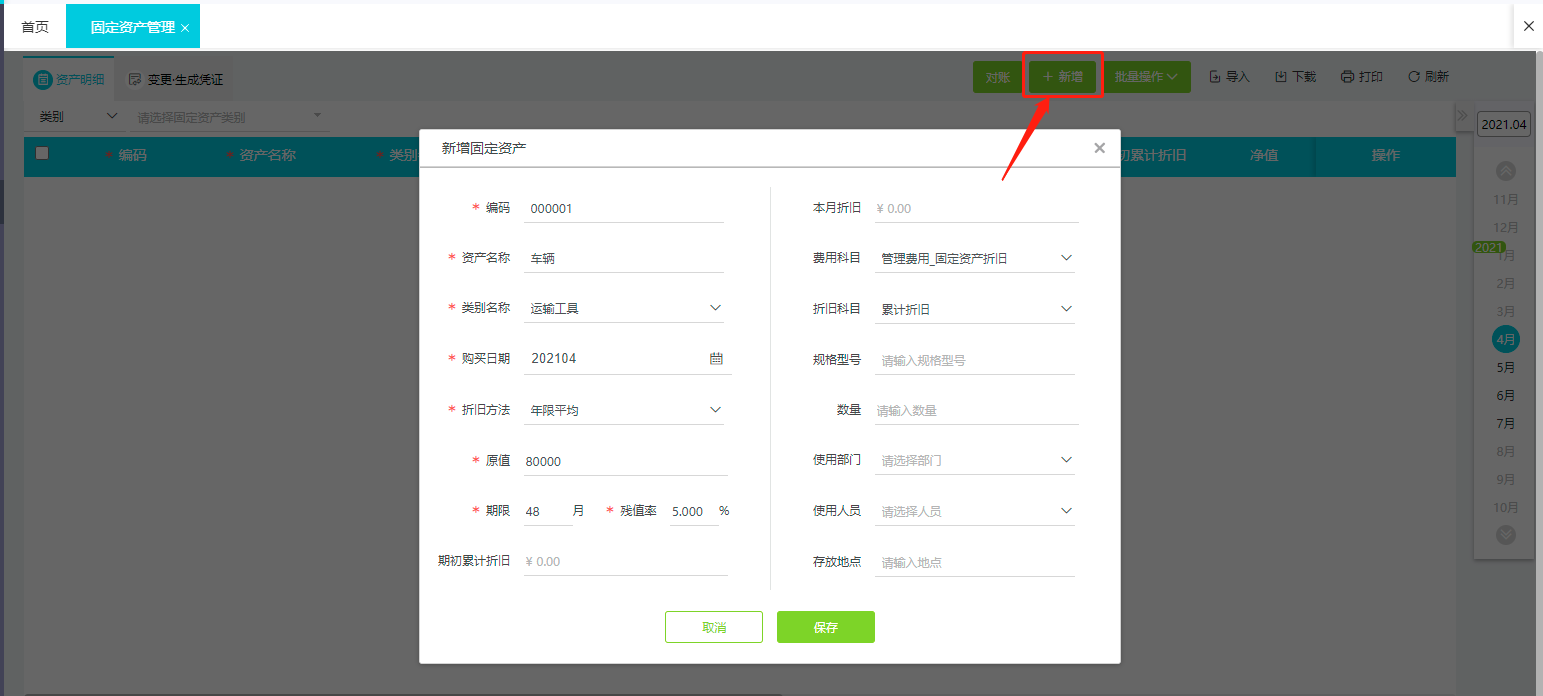Expand the 折旧科目 dropdown showing 累计折旧
The width and height of the screenshot is (1543, 696).
[x=1067, y=308]
